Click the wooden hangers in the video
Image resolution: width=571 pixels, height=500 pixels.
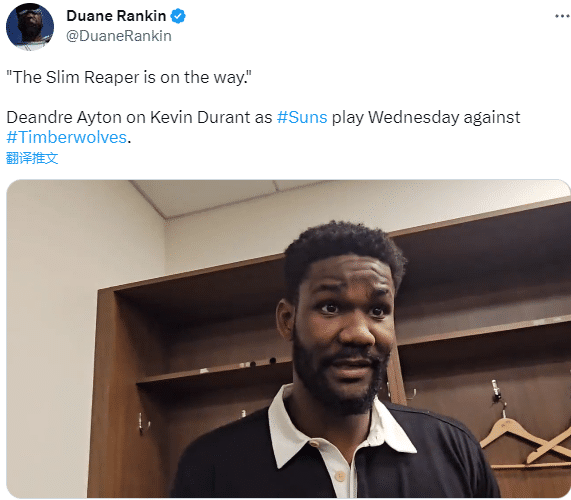(524, 441)
